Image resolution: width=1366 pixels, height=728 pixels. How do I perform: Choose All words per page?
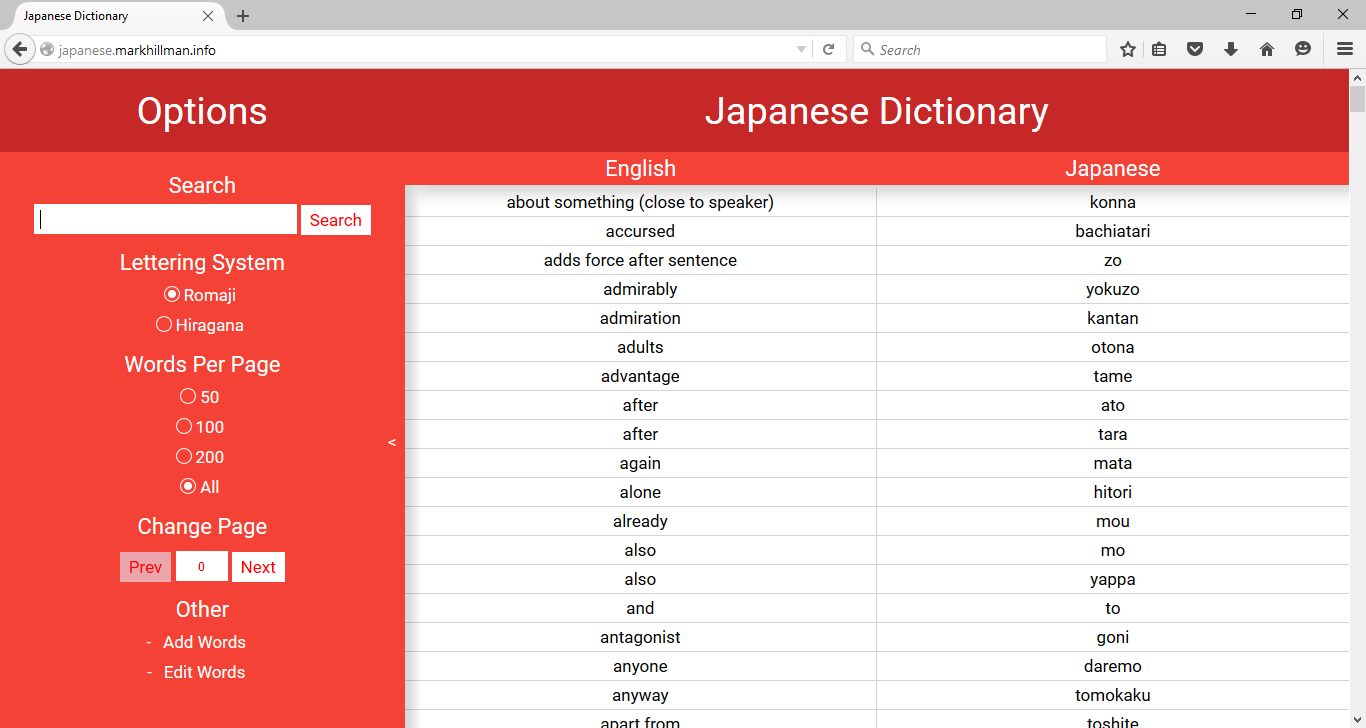point(188,487)
